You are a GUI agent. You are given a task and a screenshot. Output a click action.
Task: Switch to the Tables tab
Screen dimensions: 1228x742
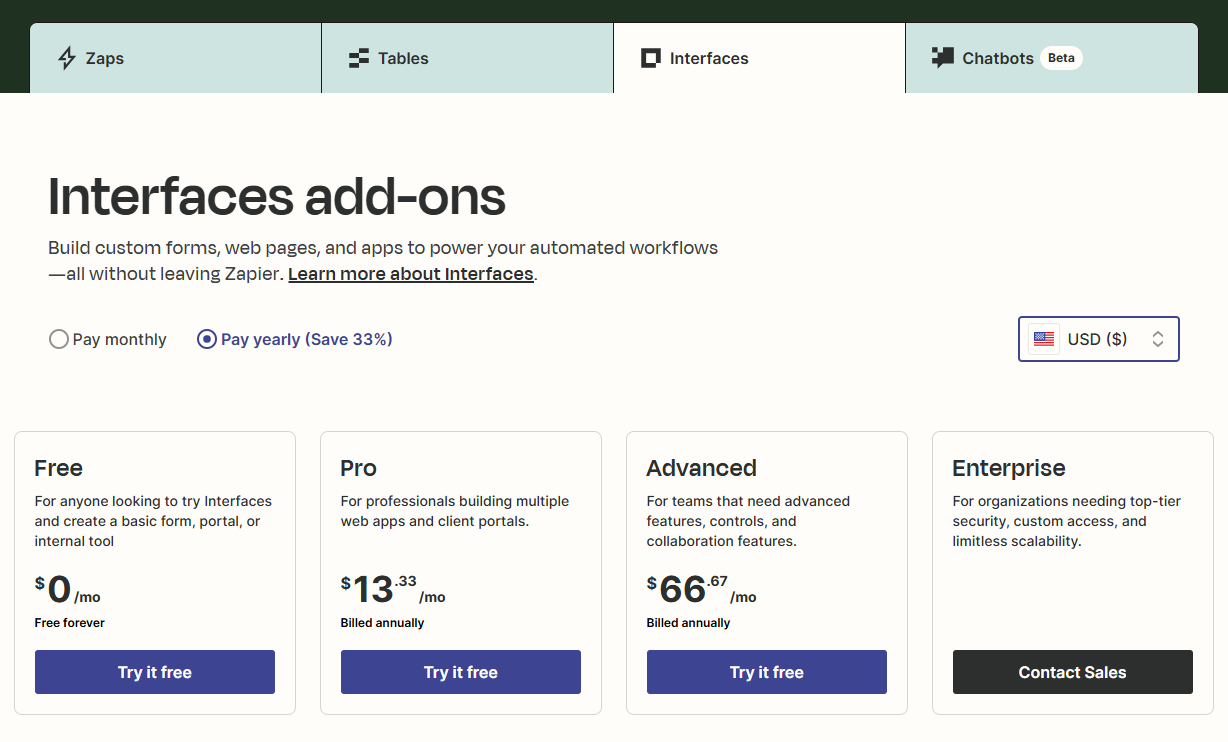(467, 58)
